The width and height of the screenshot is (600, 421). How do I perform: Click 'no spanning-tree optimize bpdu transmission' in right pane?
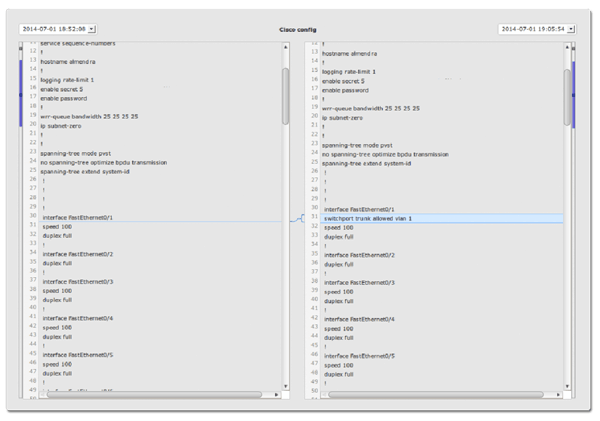pos(385,155)
